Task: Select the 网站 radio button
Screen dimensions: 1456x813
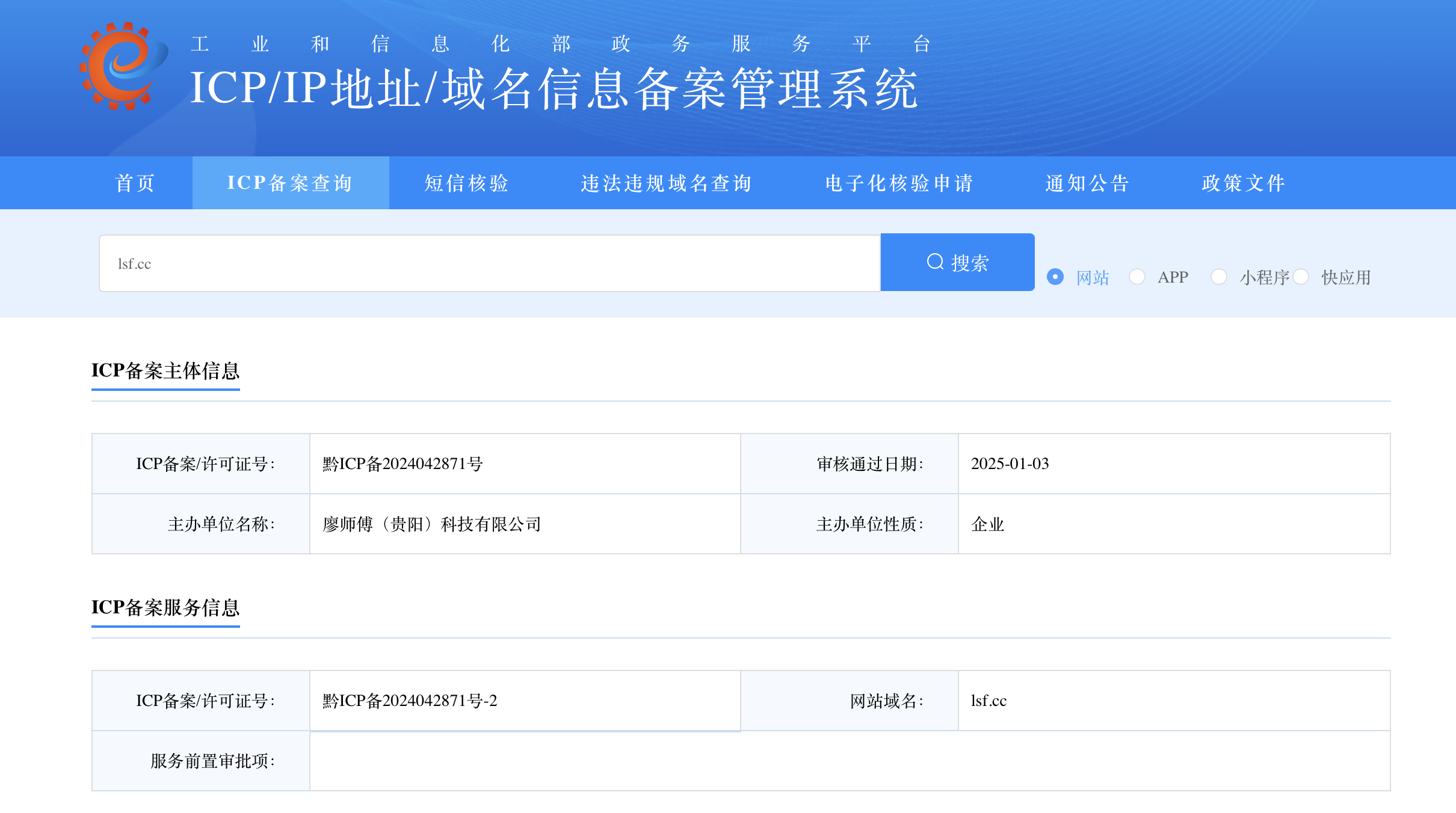Action: [1055, 277]
